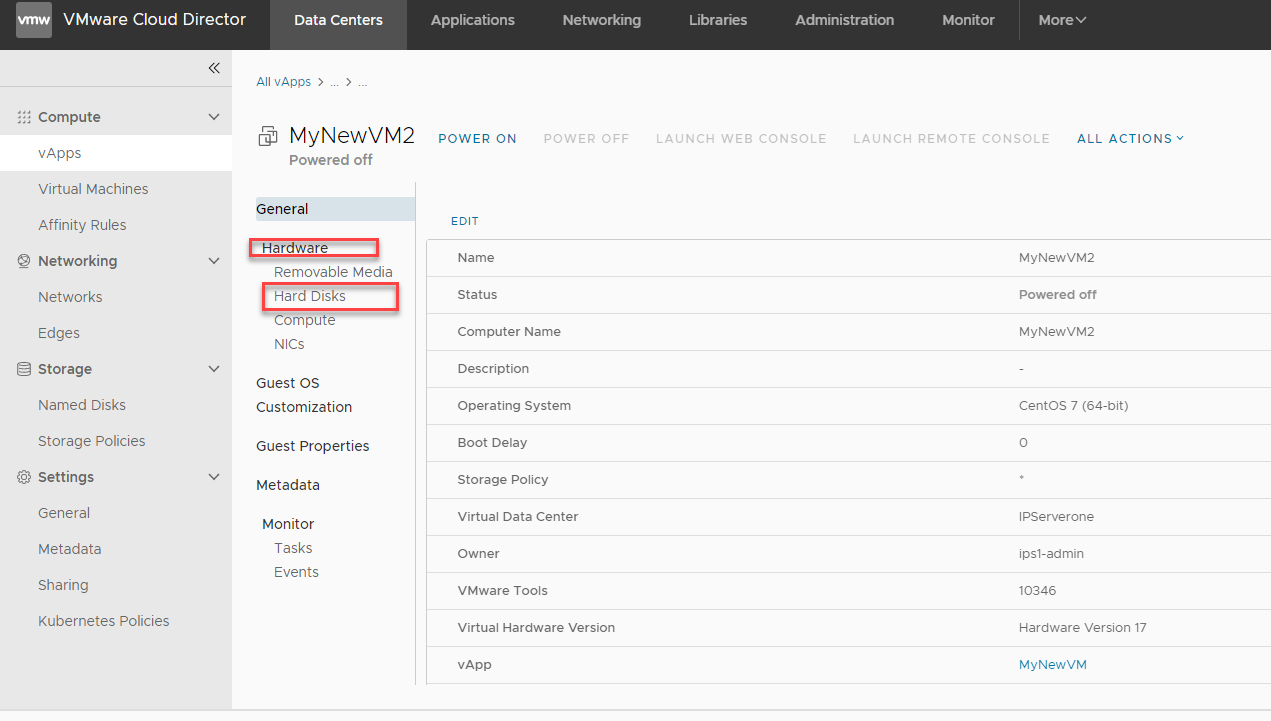
Task: Collapse the Networking section chevron
Action: tap(213, 261)
